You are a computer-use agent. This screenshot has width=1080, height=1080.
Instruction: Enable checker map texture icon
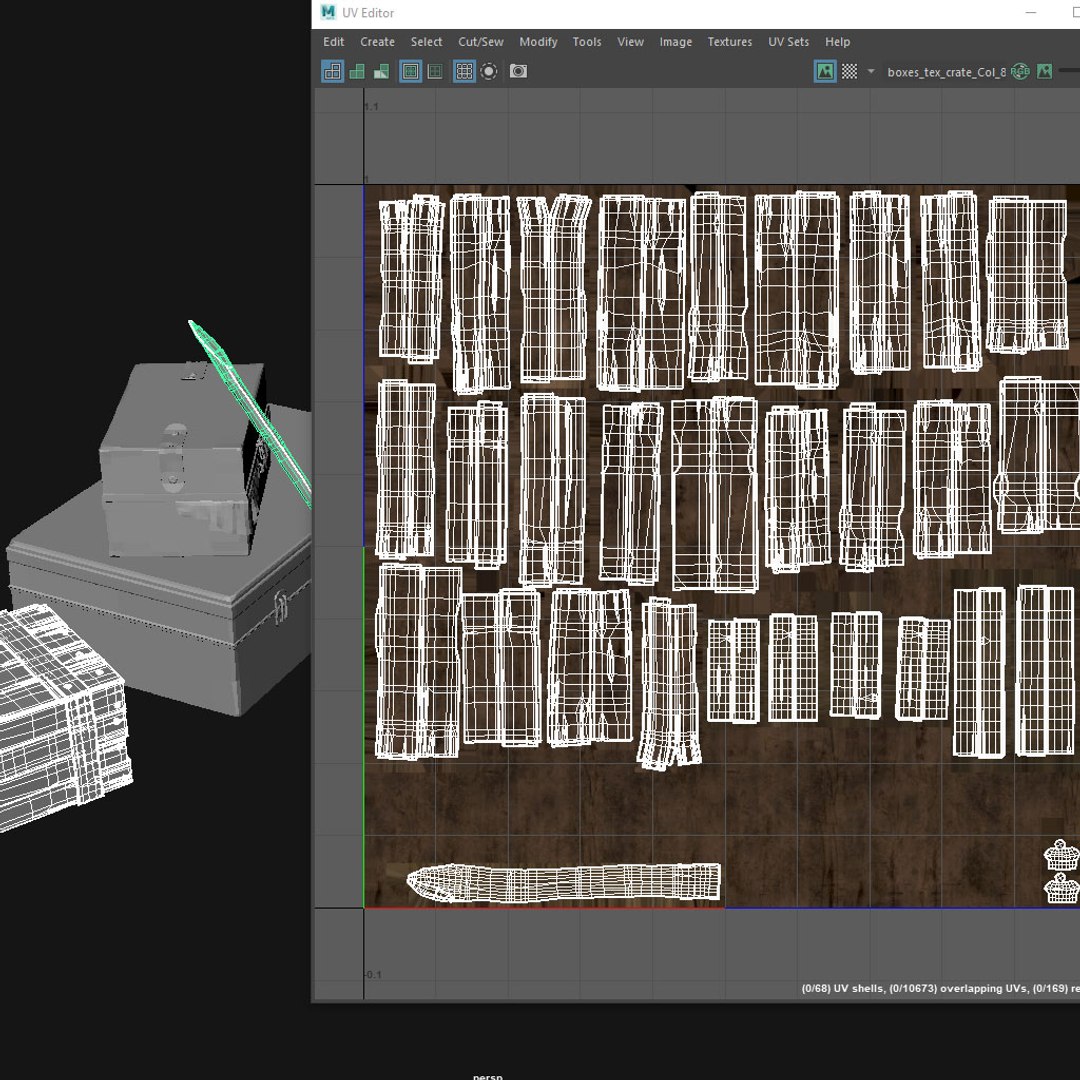pyautogui.click(x=849, y=71)
